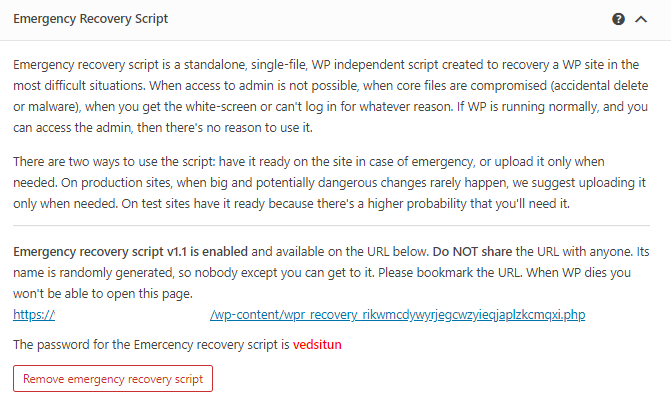671x412 pixels.
Task: Click the paragraph starting 'There are two ways'
Action: [x=330, y=183]
